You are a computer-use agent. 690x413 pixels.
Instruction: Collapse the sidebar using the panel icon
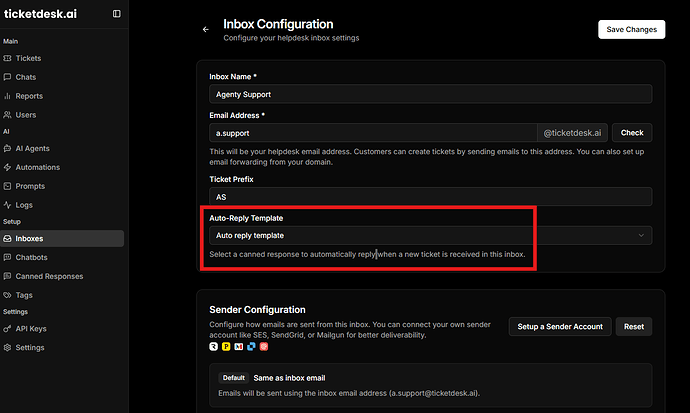117,14
